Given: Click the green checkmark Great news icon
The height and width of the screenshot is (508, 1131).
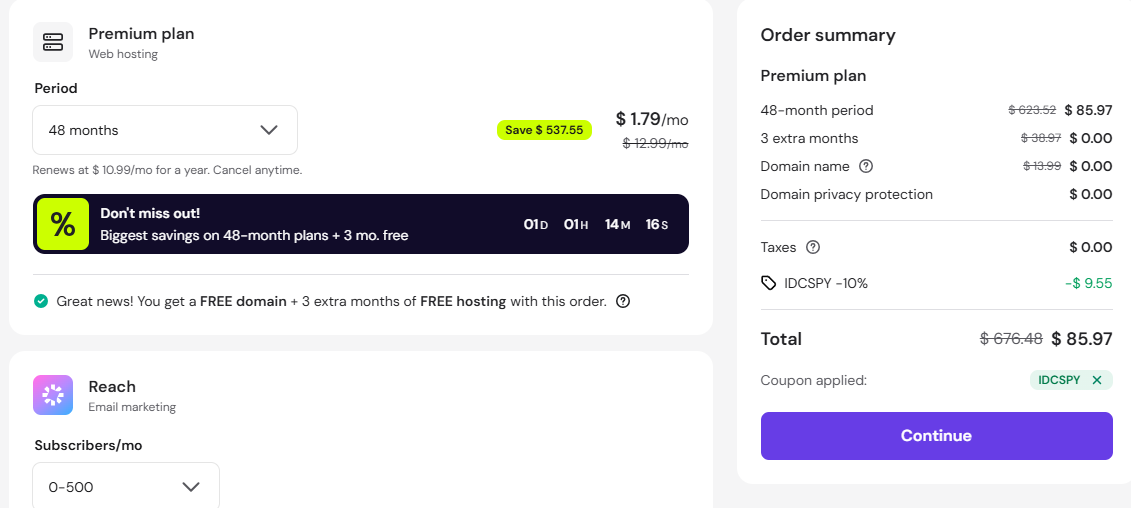Looking at the screenshot, I should (x=41, y=301).
